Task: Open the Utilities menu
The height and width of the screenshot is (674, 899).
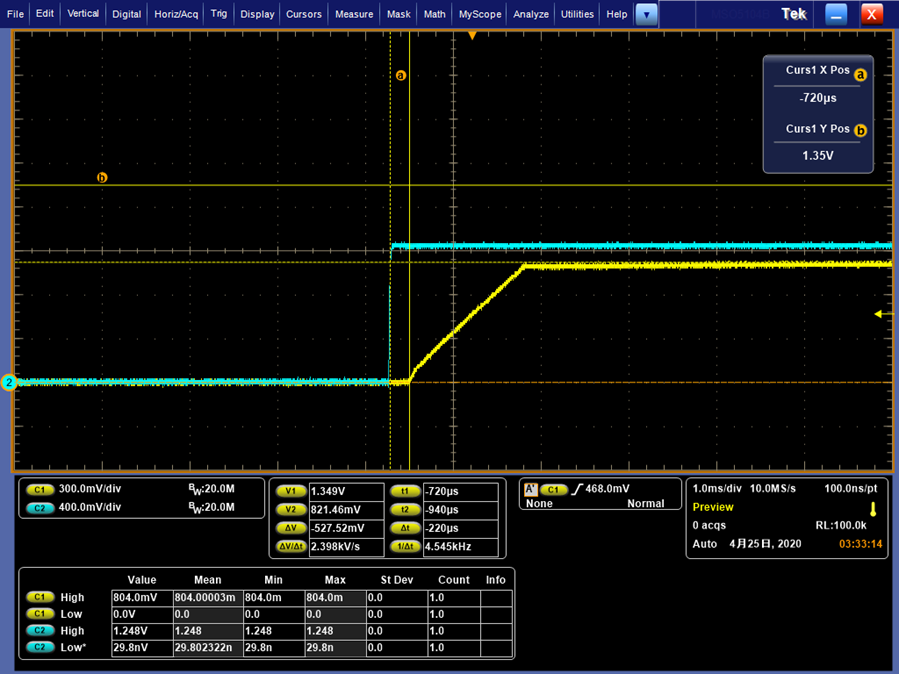Action: coord(577,14)
